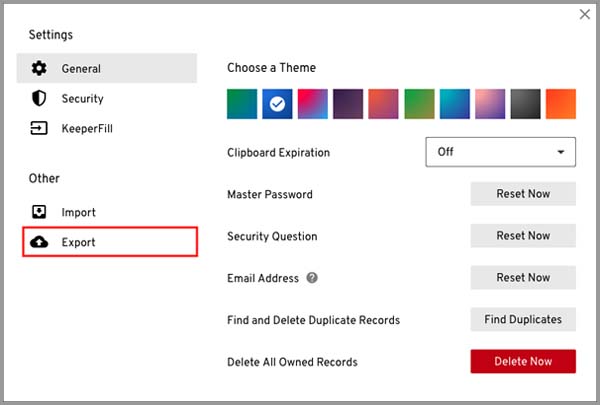
Task: Click the gear icon beside General
Action: tap(39, 68)
